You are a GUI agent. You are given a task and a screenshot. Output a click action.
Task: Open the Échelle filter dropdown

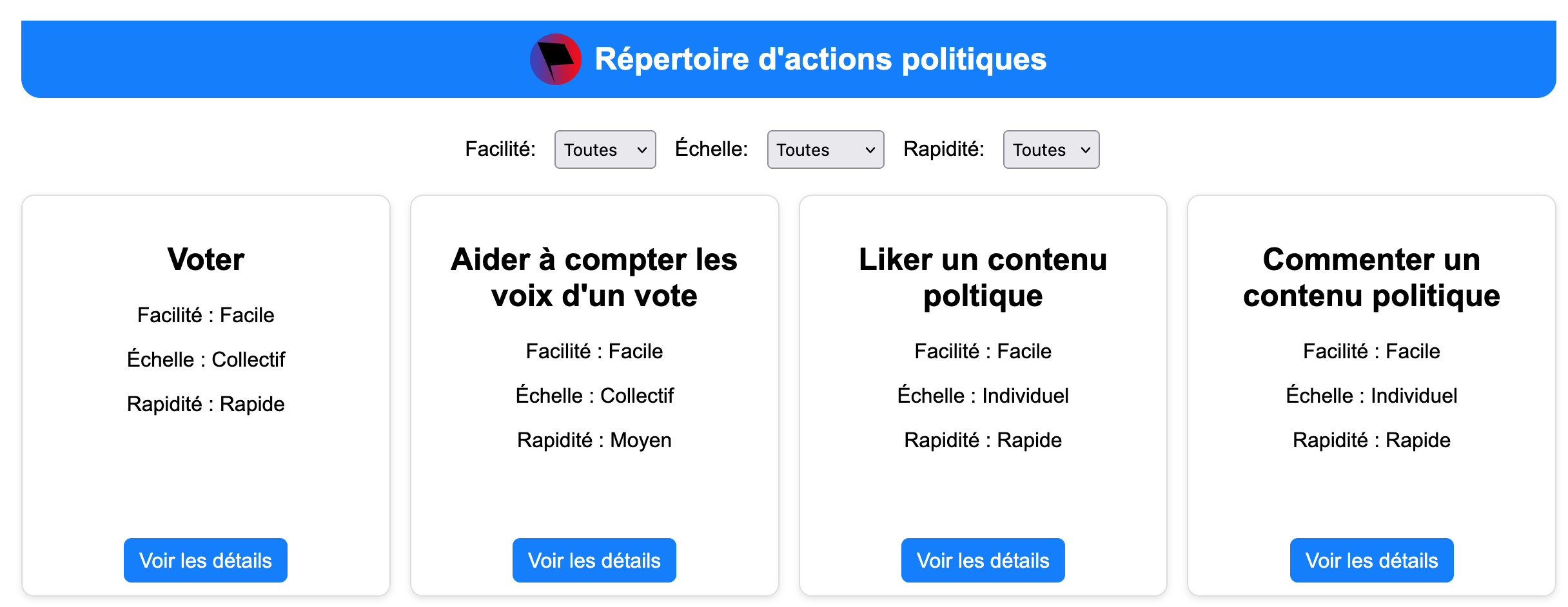pos(825,149)
